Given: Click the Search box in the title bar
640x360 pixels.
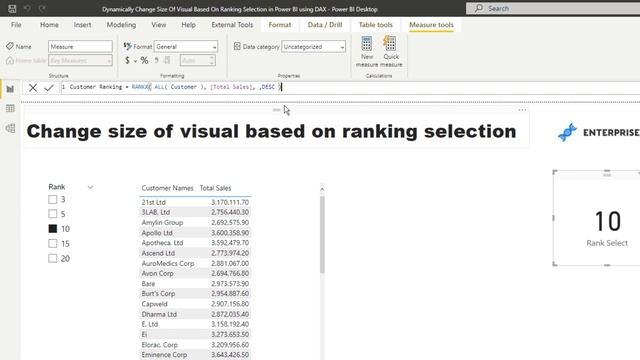Looking at the screenshot, I should (553, 8).
